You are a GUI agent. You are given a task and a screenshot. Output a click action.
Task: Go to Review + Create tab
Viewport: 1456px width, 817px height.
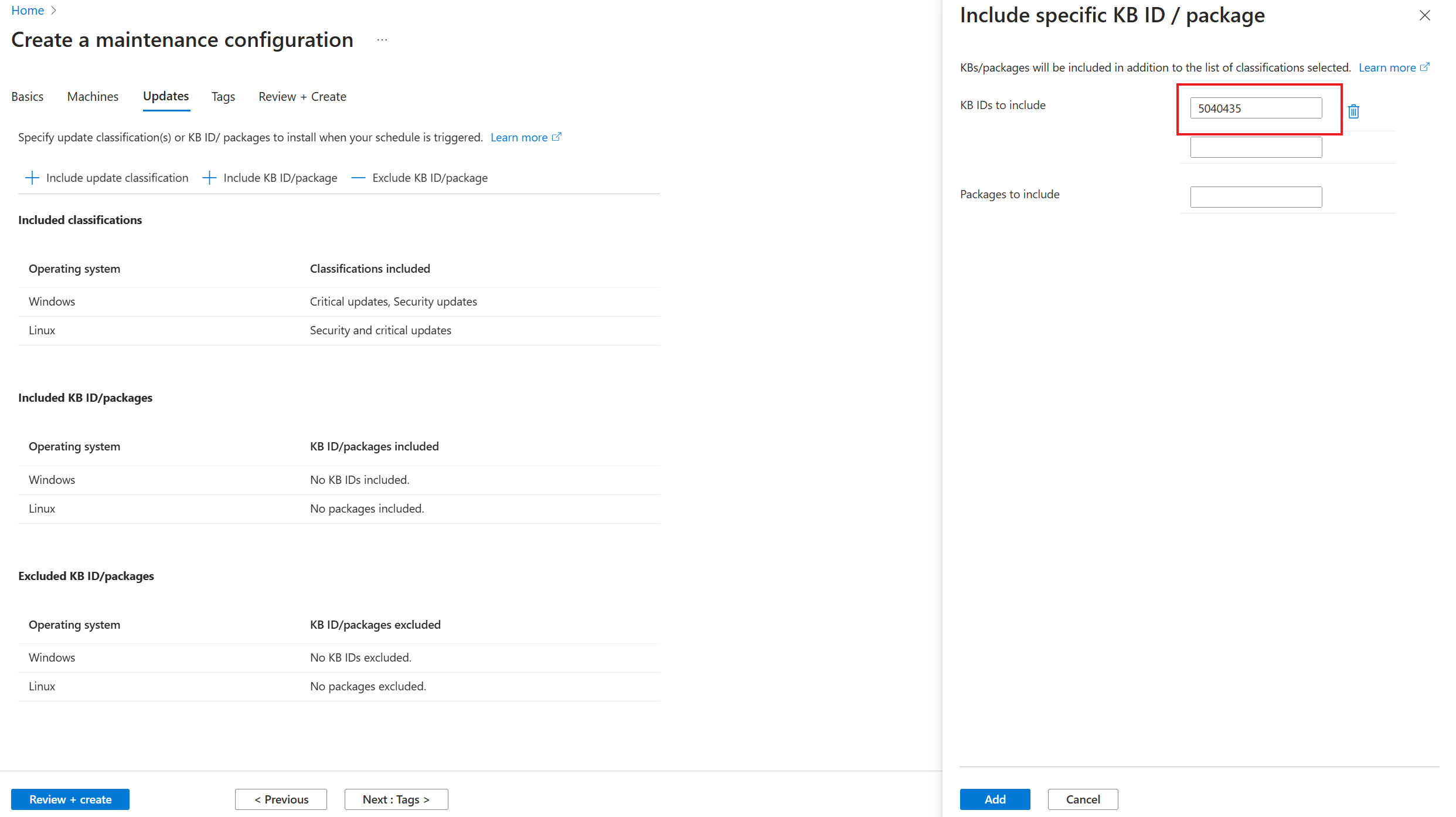pyautogui.click(x=302, y=97)
